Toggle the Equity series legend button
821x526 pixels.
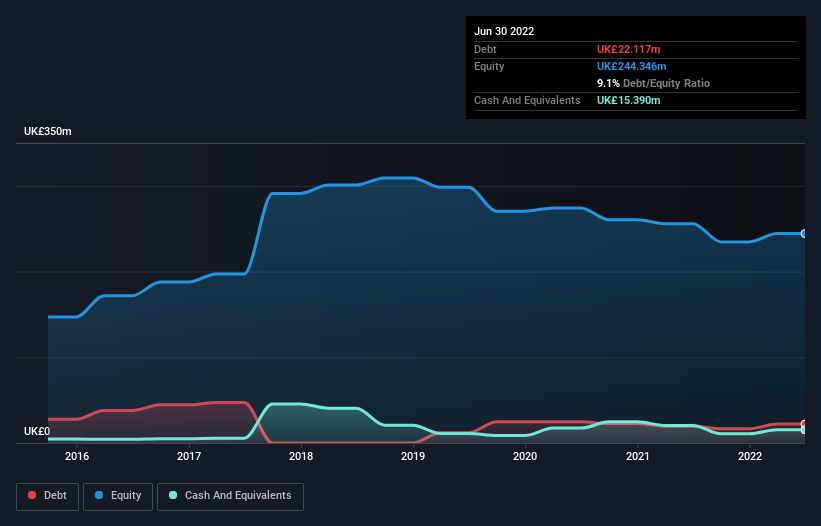tap(118, 496)
